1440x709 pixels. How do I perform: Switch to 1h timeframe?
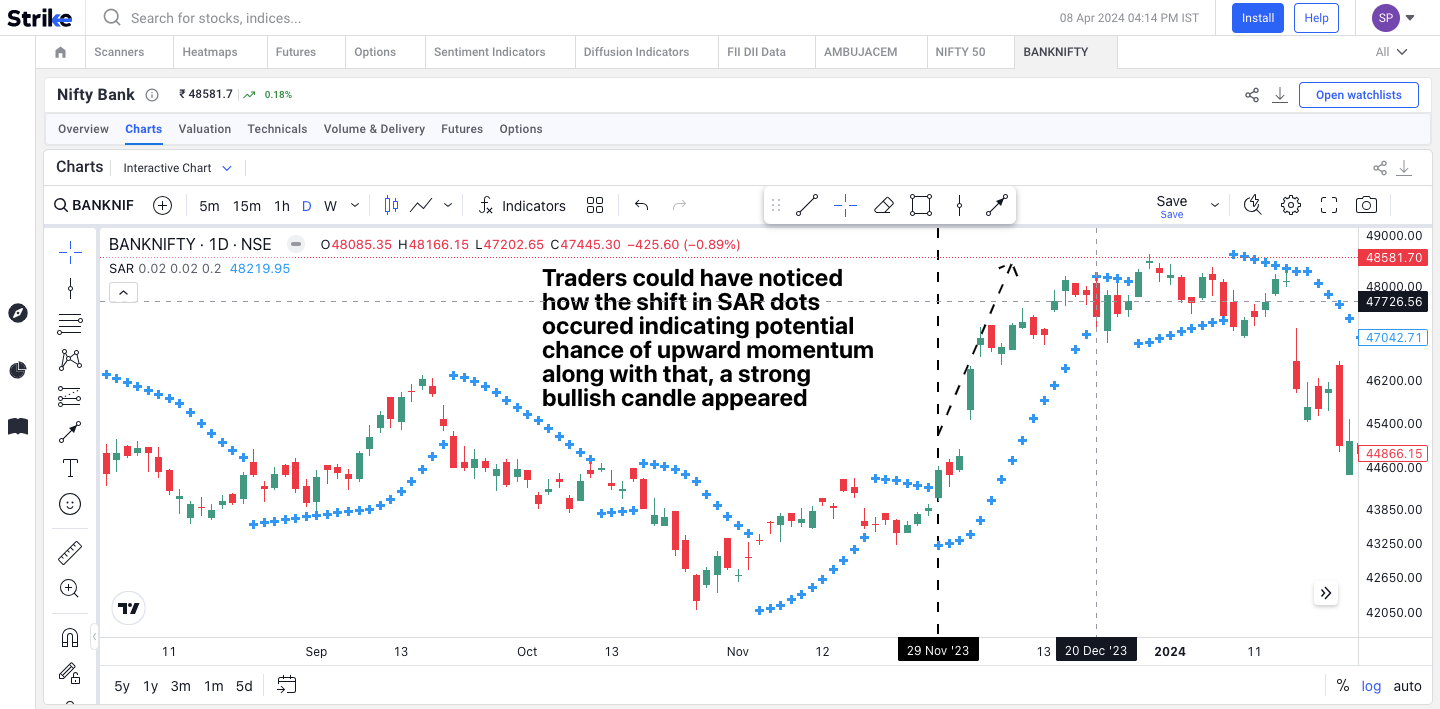tap(282, 206)
